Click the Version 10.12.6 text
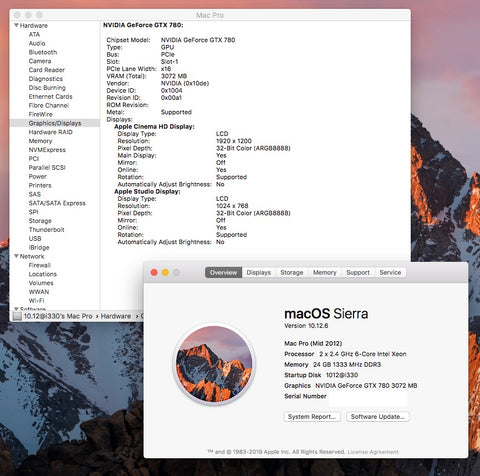Viewport: 480px width, 476px height. [306, 326]
